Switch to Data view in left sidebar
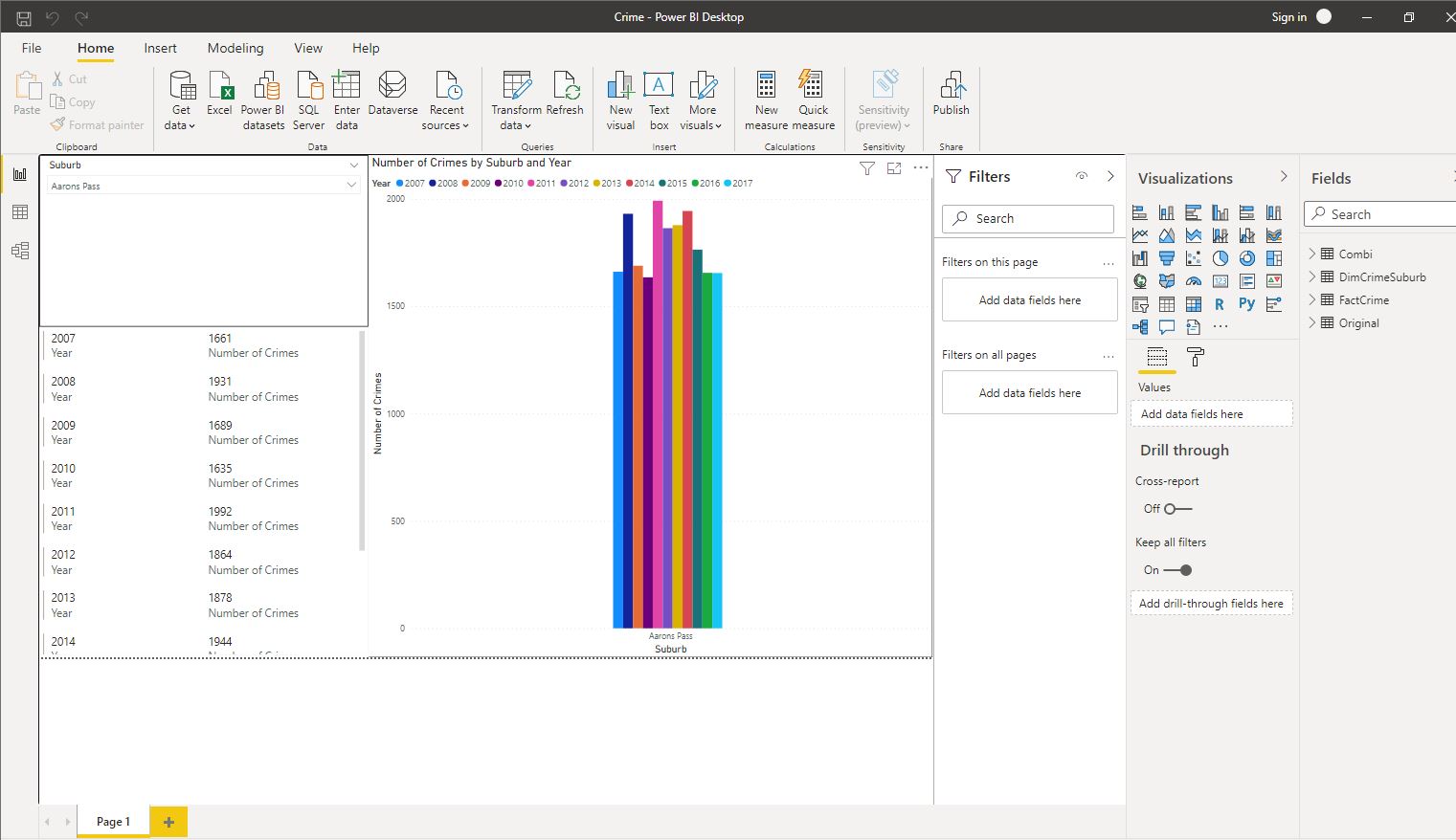 pos(20,212)
